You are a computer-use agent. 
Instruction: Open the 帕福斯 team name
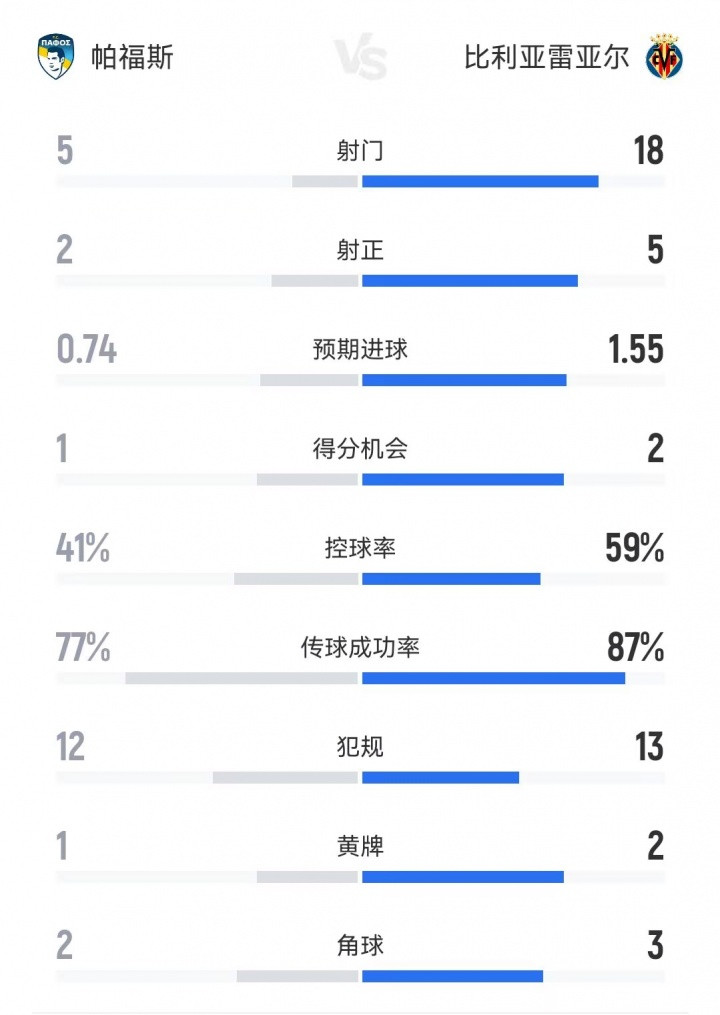[132, 57]
